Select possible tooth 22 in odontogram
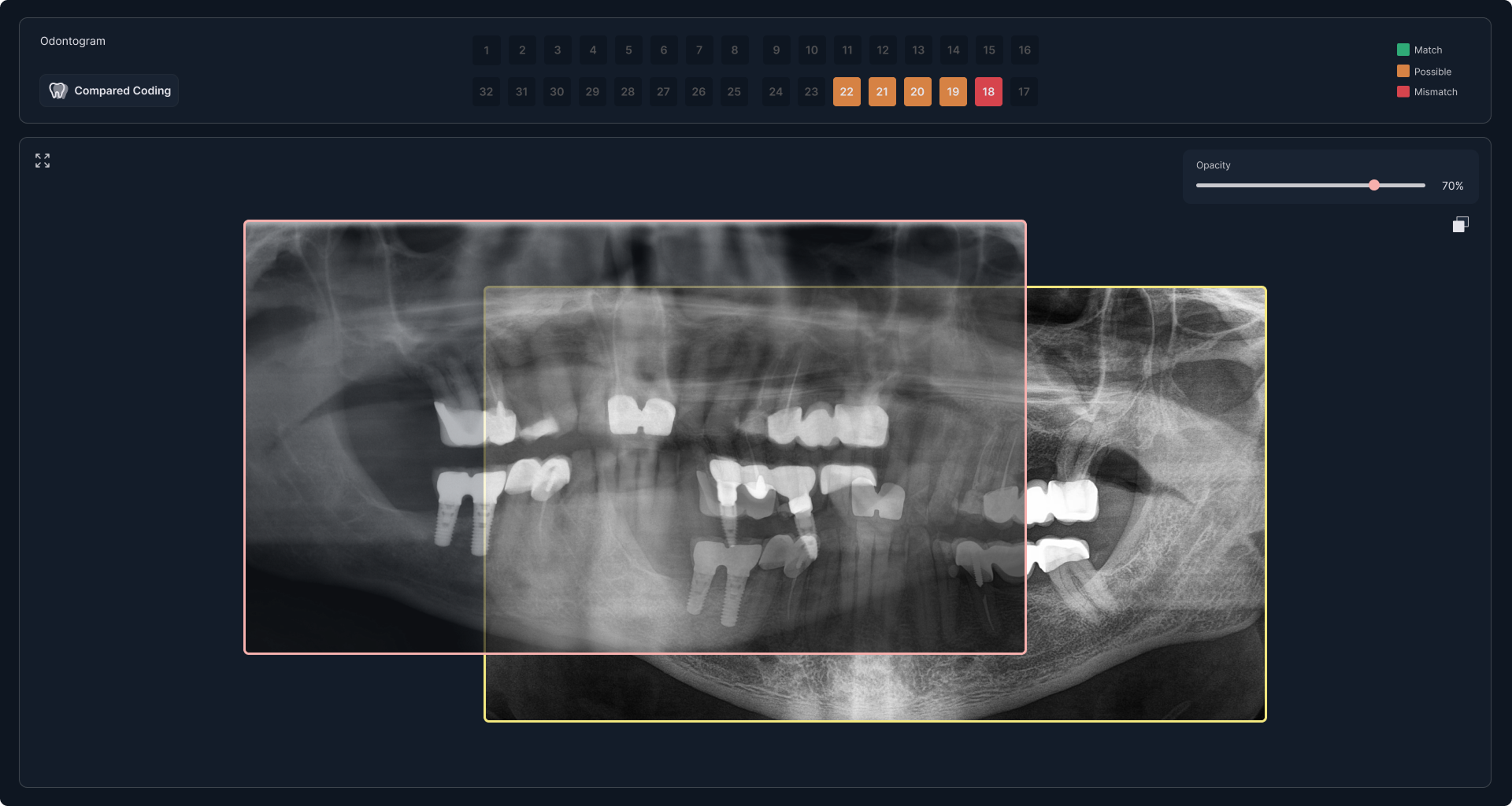1512x806 pixels. click(x=847, y=91)
